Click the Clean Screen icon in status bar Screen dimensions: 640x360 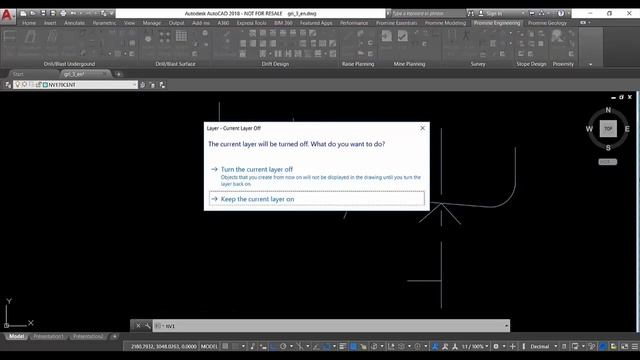pos(624,347)
